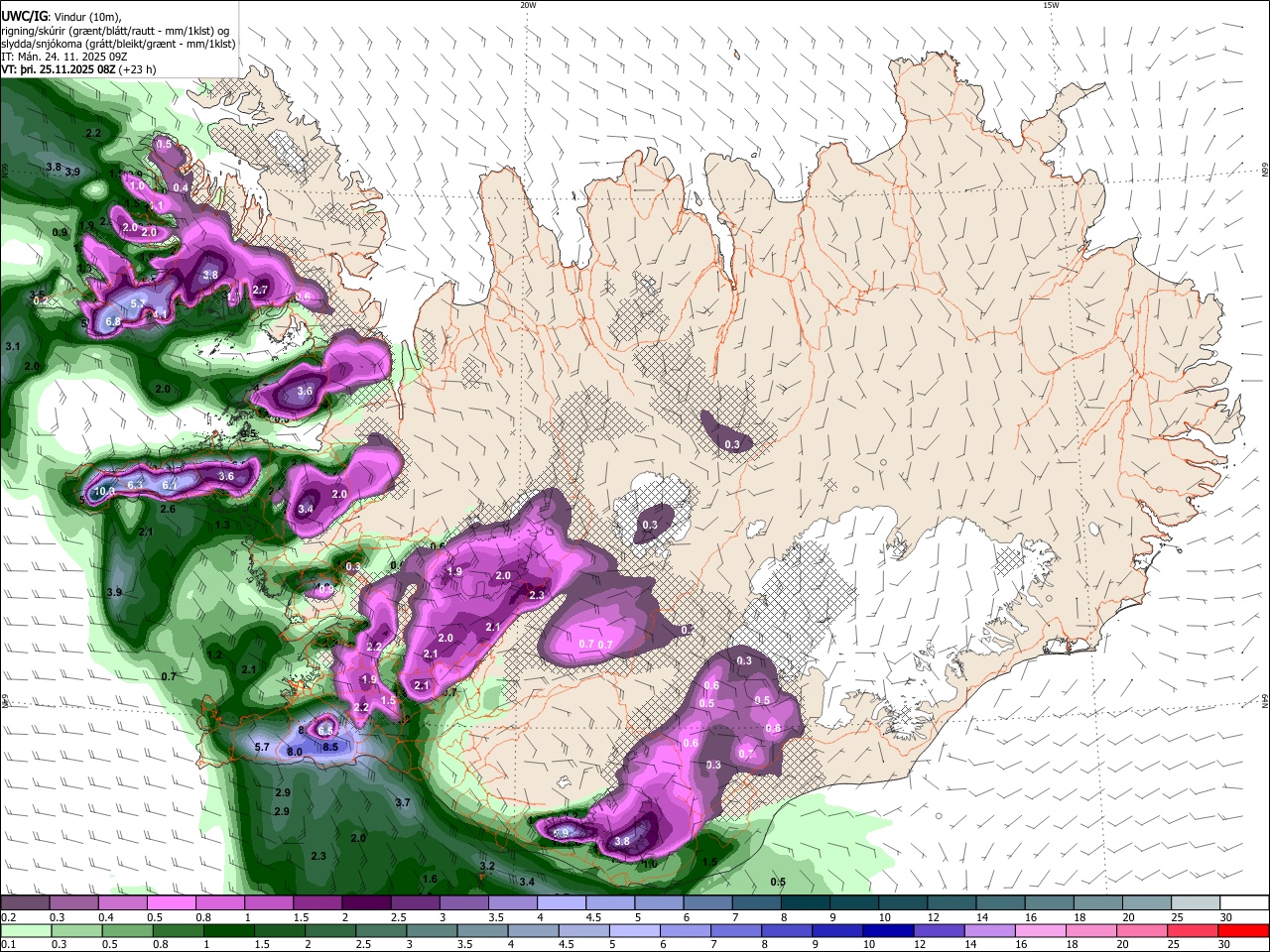This screenshot has width=1270, height=952.
Task: Click the '20W' longitude label
Action: pyautogui.click(x=528, y=5)
